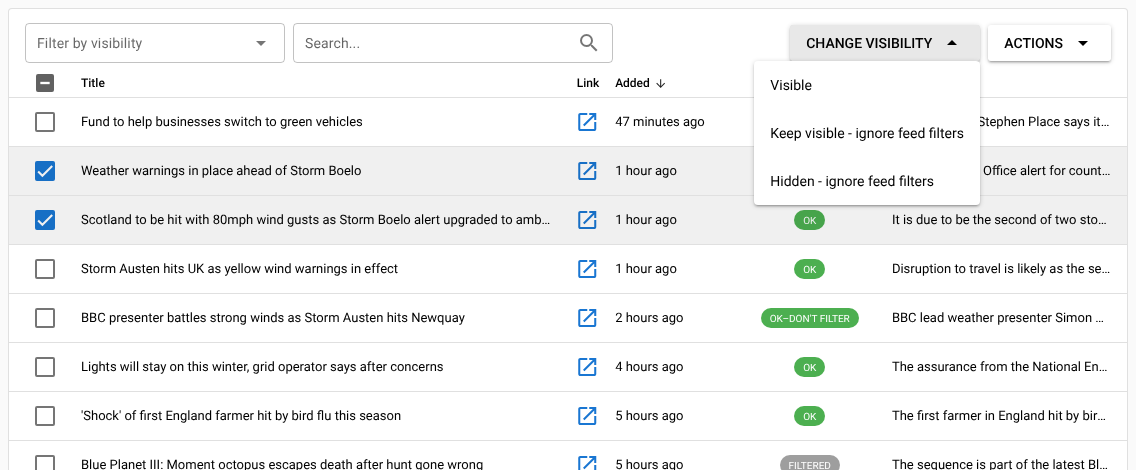Open link for 'BBC presenter battles strong winds'
The height and width of the screenshot is (470, 1136).
587,318
